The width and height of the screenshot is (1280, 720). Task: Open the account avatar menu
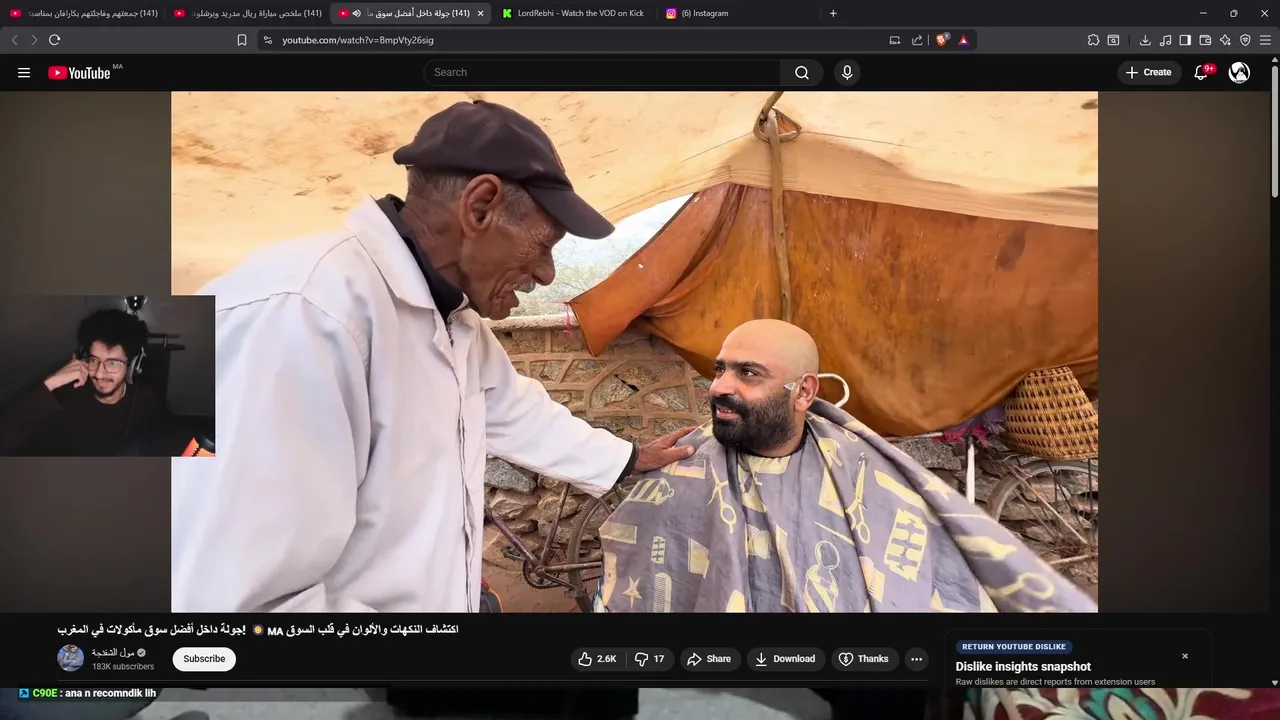pos(1239,72)
